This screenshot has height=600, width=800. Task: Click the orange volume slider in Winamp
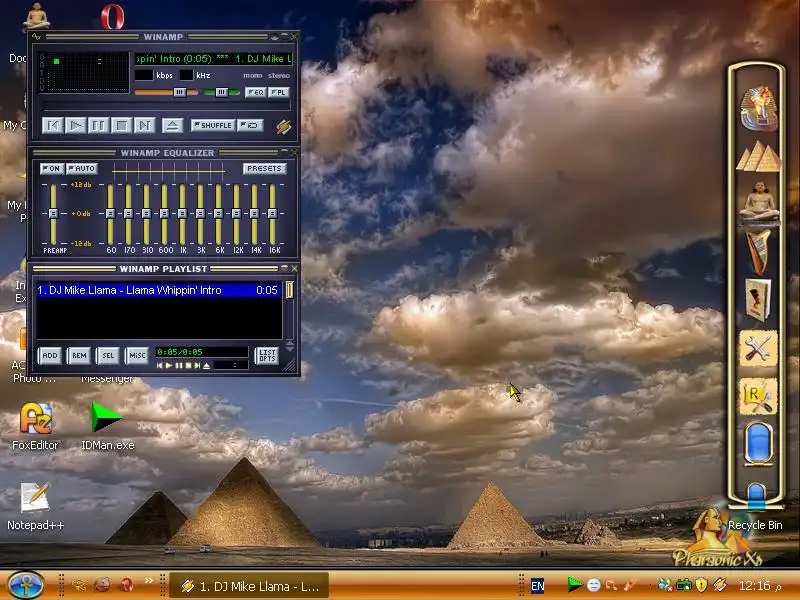click(166, 92)
